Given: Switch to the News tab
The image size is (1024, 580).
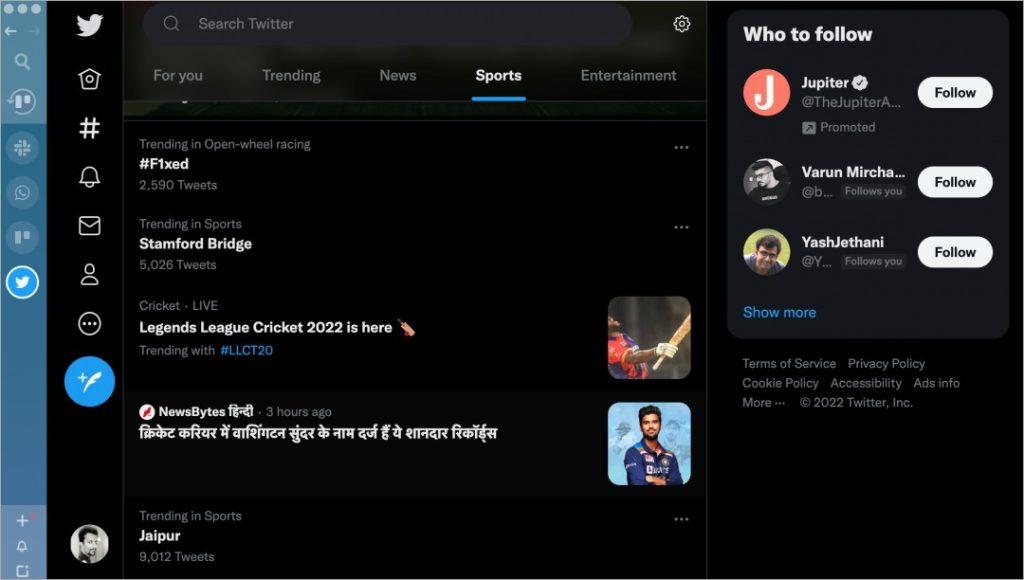Looking at the screenshot, I should coord(398,76).
